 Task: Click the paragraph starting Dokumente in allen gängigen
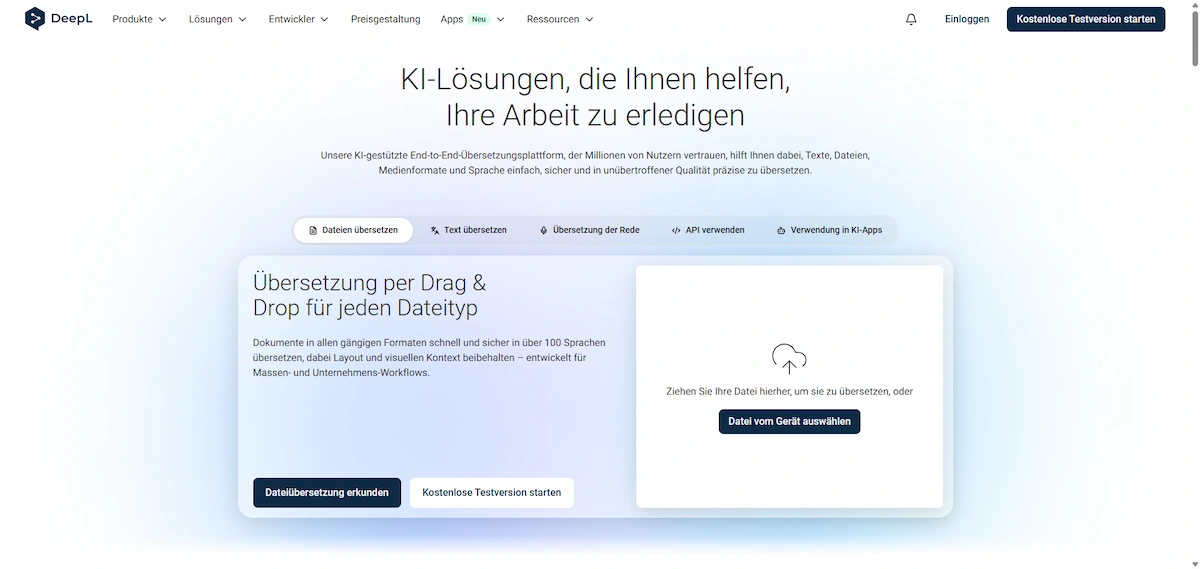pyautogui.click(x=429, y=357)
